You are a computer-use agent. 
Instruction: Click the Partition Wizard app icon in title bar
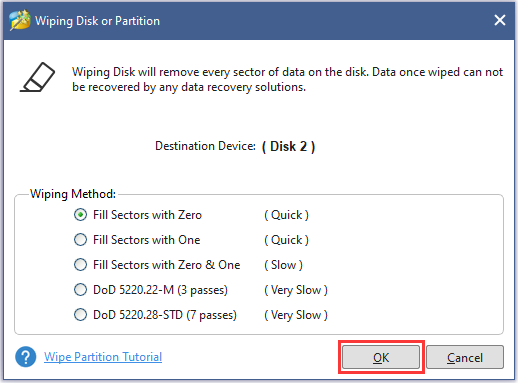click(x=20, y=20)
